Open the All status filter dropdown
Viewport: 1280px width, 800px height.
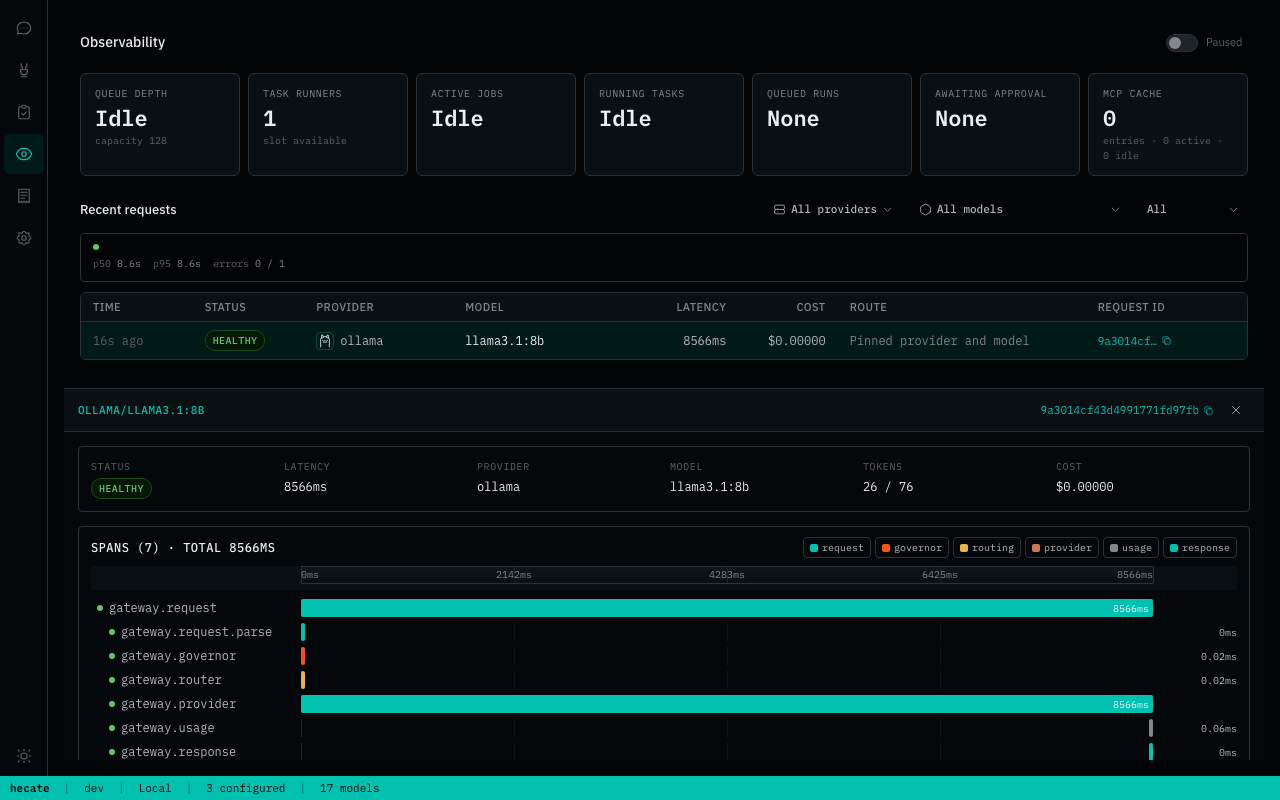click(1192, 210)
